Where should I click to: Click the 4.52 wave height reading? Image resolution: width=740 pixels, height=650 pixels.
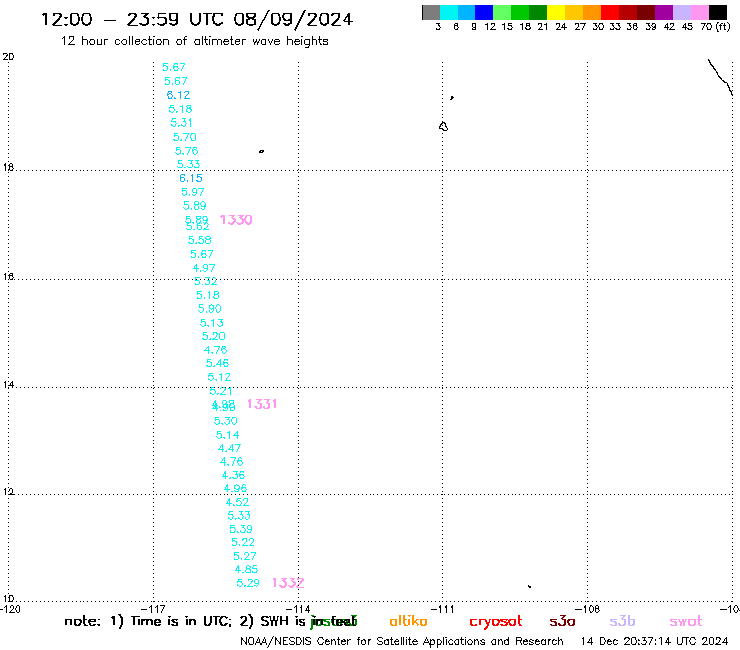click(237, 502)
